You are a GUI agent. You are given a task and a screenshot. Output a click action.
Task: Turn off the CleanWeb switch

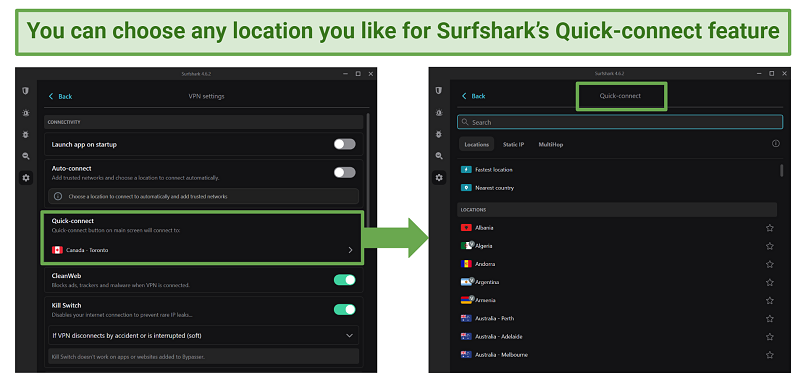(344, 280)
